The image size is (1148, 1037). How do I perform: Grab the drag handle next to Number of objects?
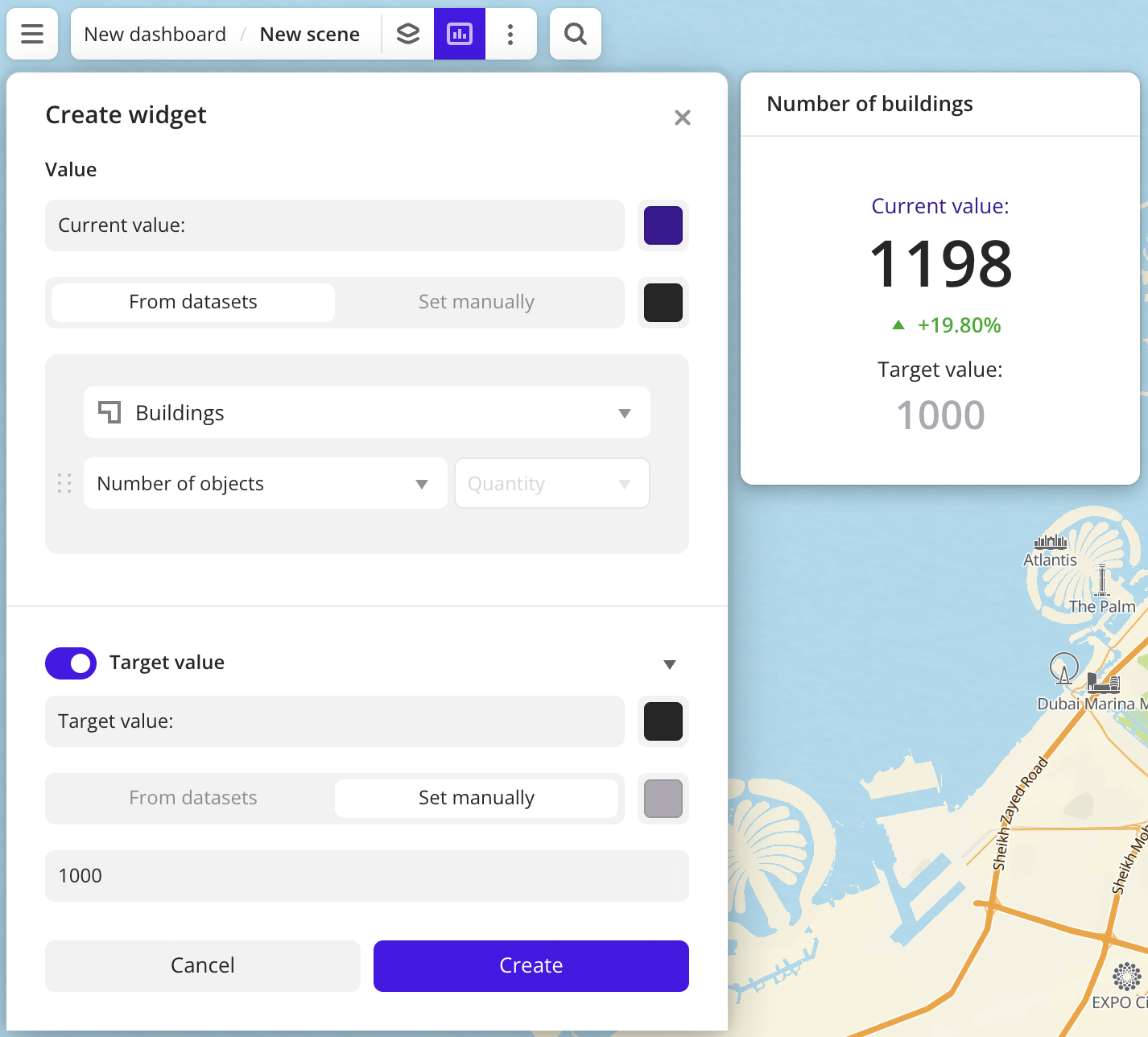point(64,483)
